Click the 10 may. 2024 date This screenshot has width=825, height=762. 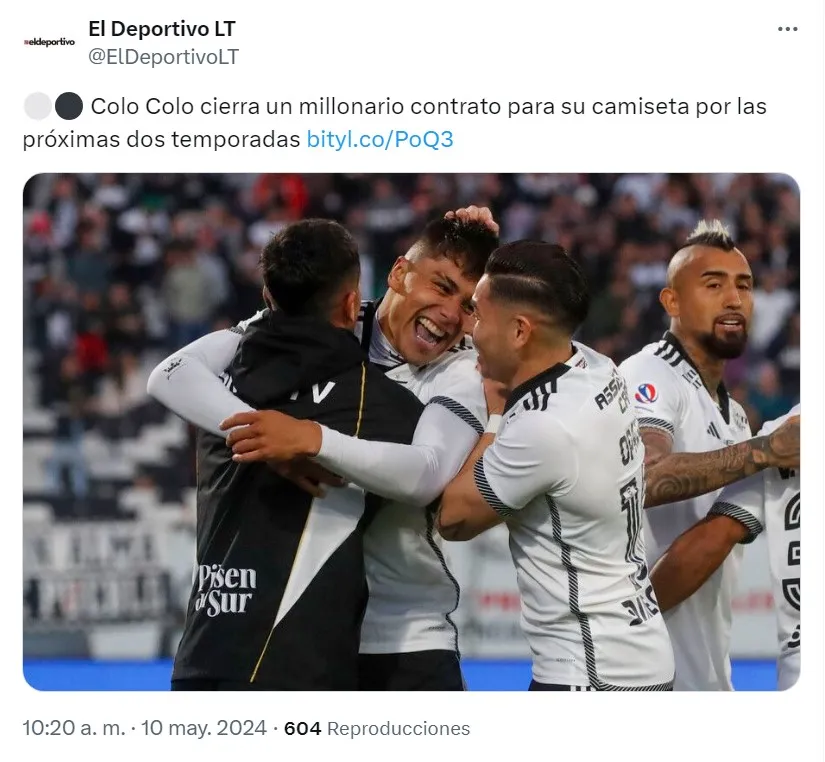point(204,728)
